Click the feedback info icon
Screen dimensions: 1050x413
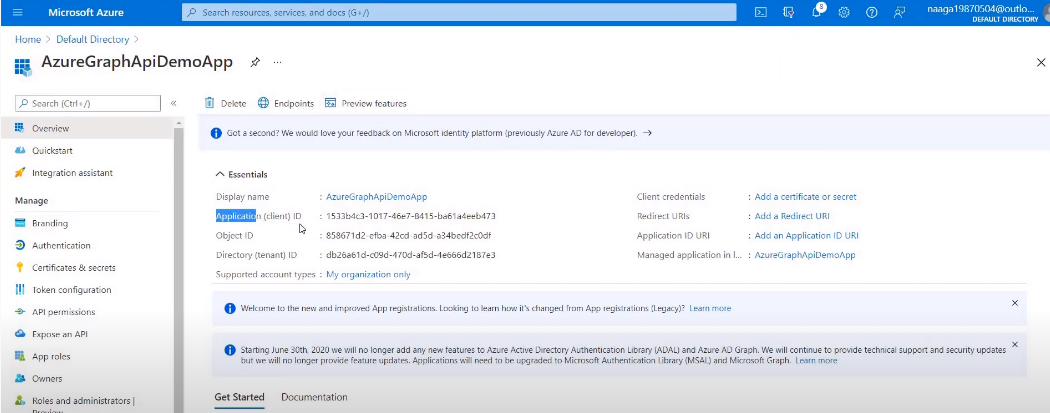[216, 133]
